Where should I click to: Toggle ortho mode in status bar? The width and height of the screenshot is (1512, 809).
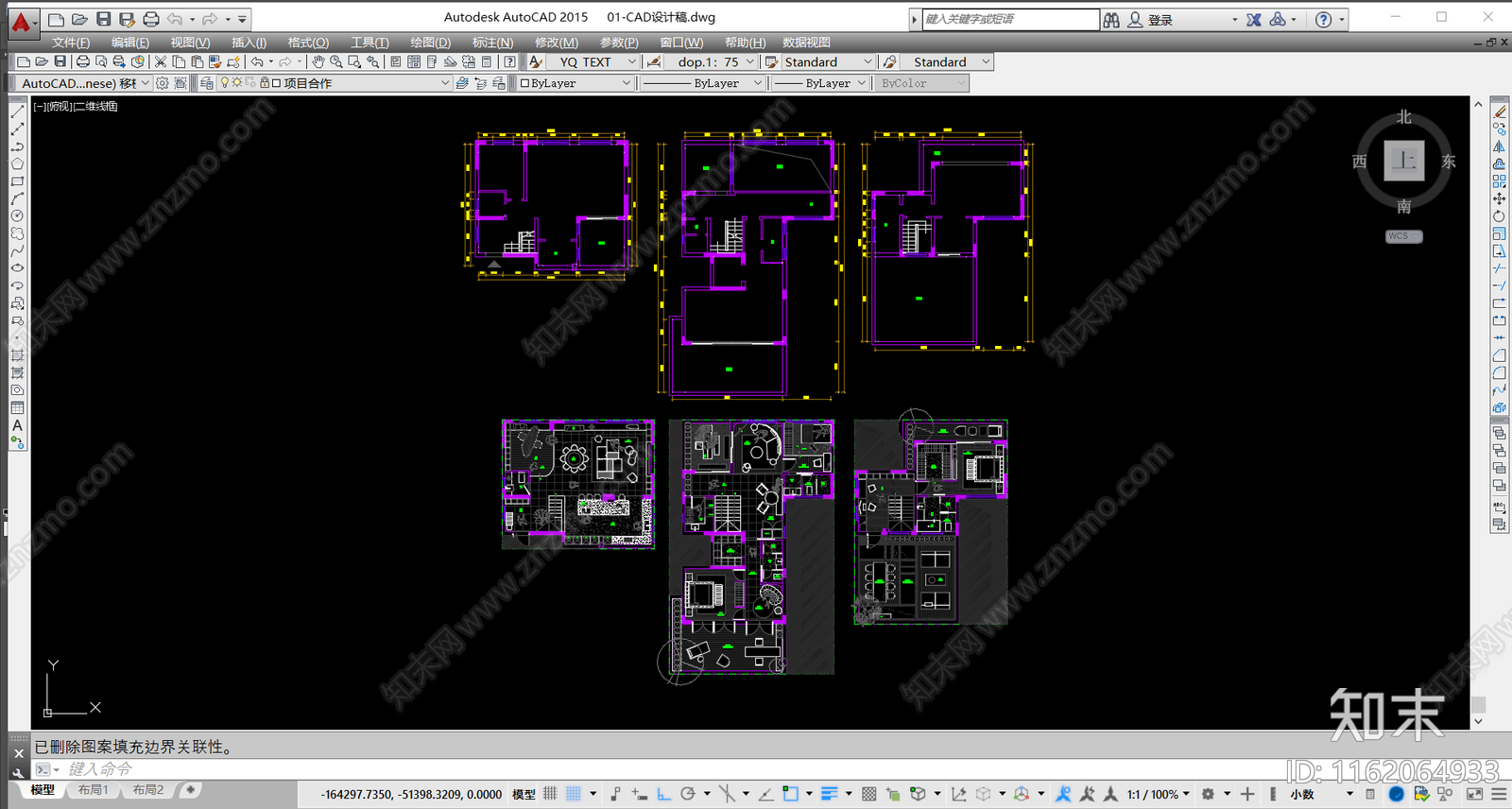coord(662,794)
